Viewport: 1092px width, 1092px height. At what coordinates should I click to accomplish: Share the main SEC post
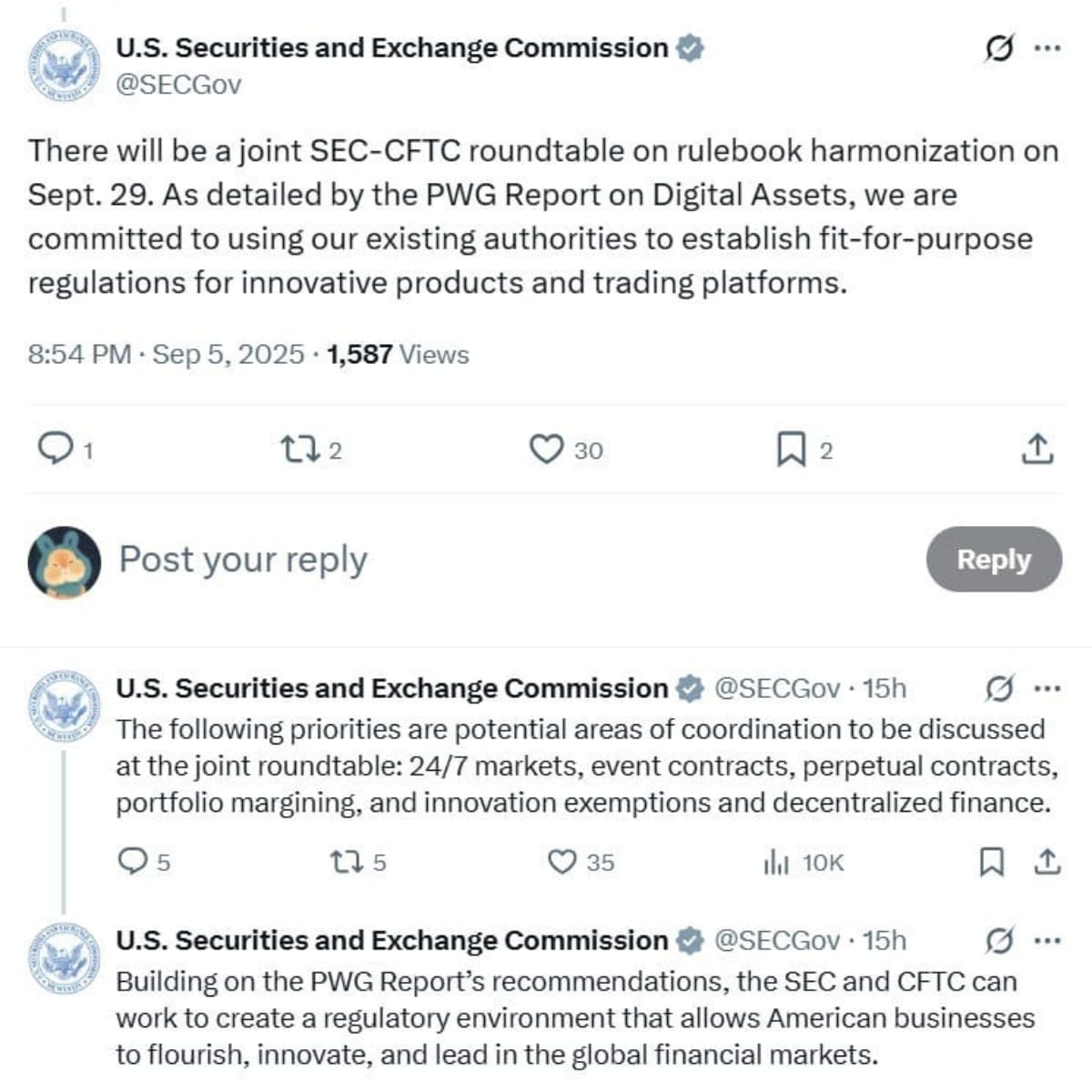point(1037,449)
